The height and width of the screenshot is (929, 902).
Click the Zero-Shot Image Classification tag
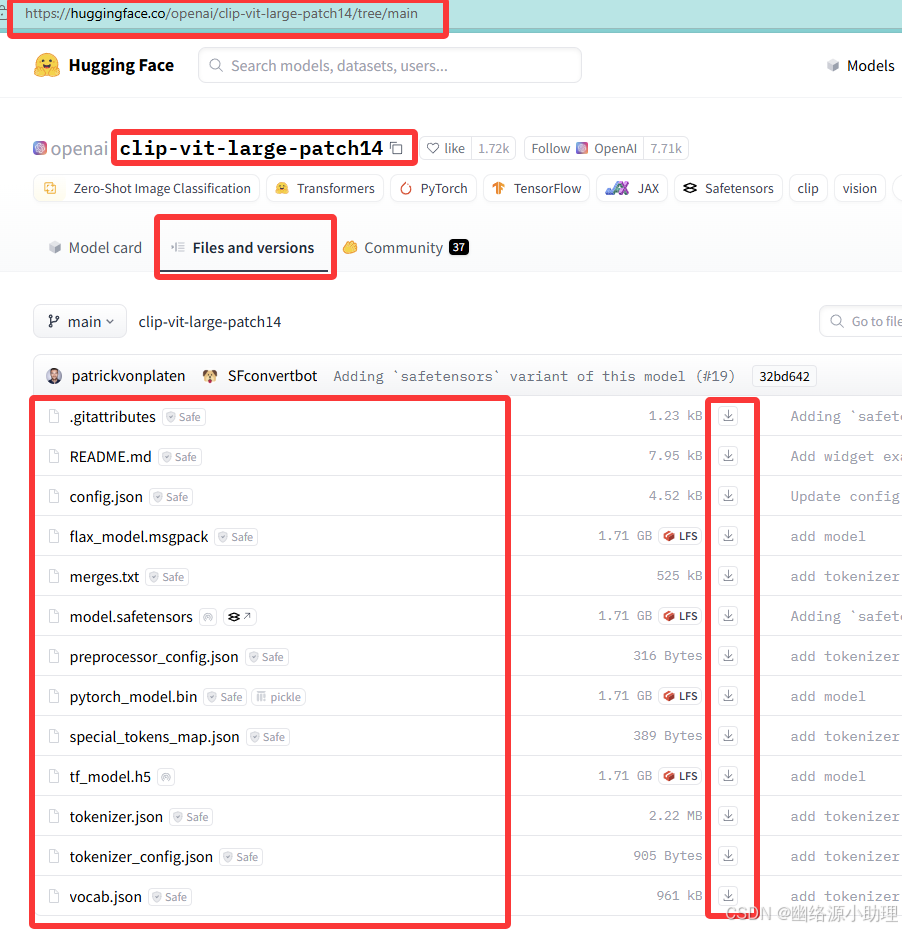146,188
